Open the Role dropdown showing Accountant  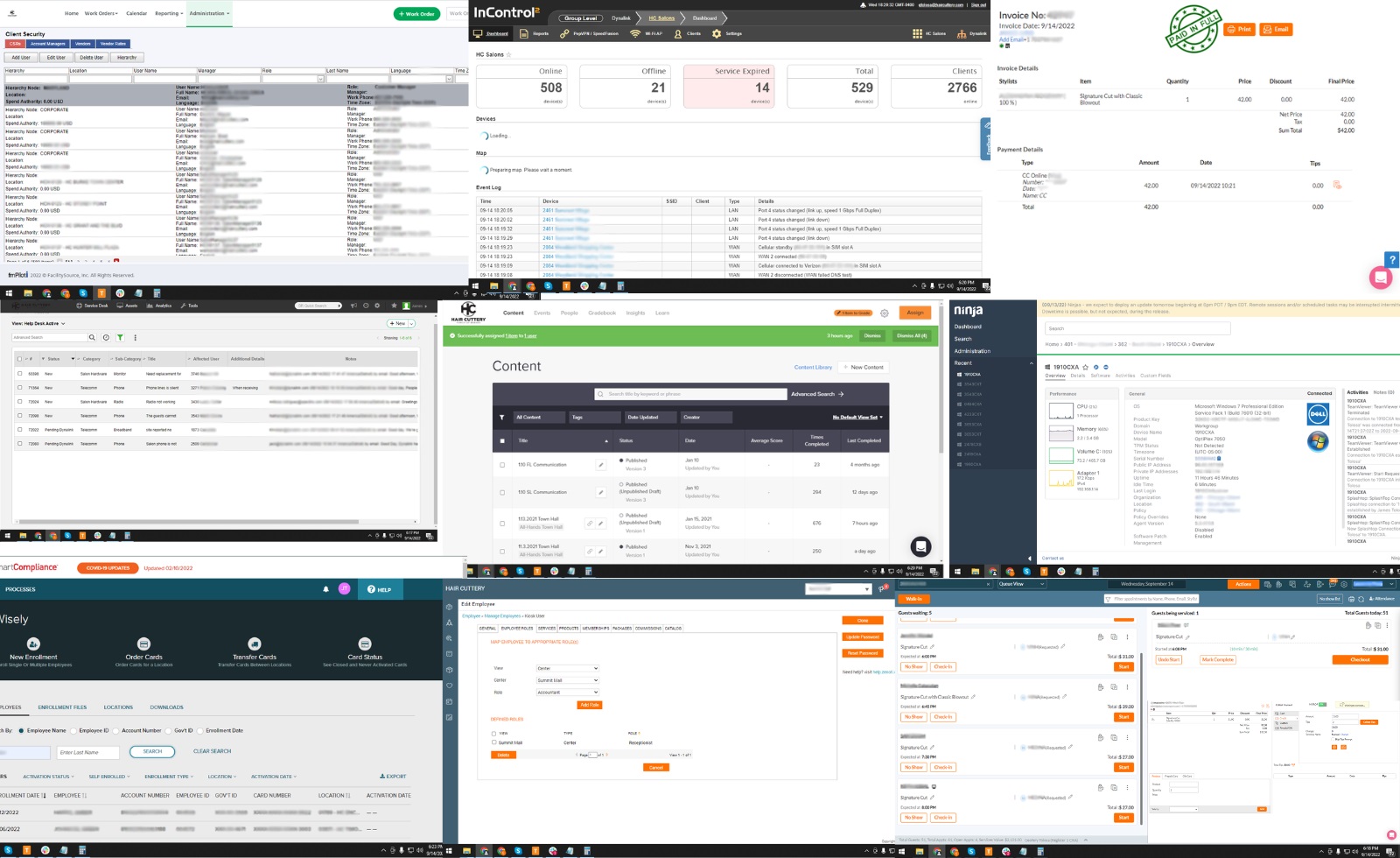click(567, 693)
